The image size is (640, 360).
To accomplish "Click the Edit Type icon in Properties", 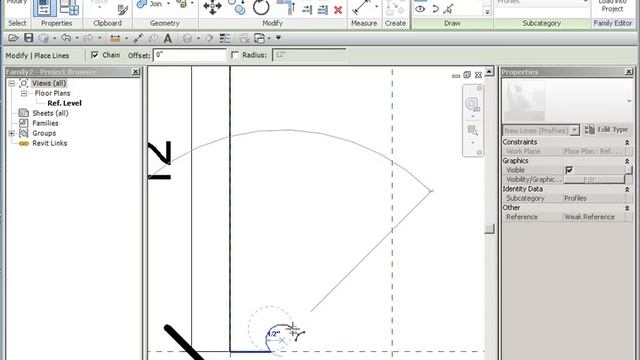I will (589, 130).
